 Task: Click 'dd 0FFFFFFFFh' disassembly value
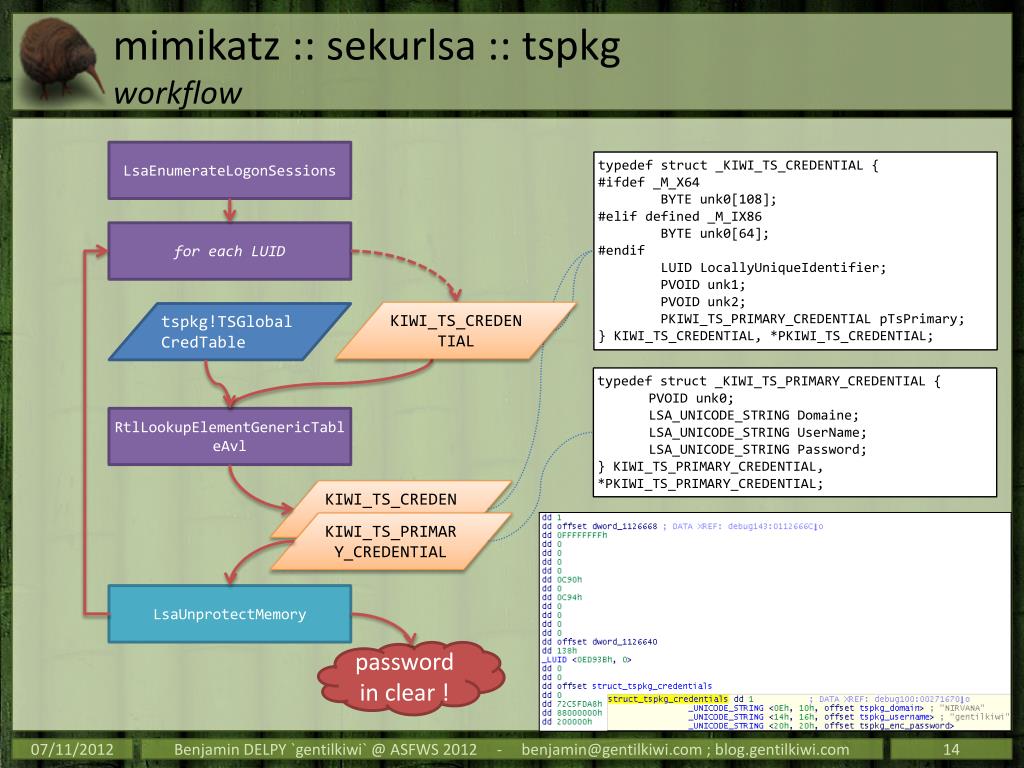pos(574,535)
